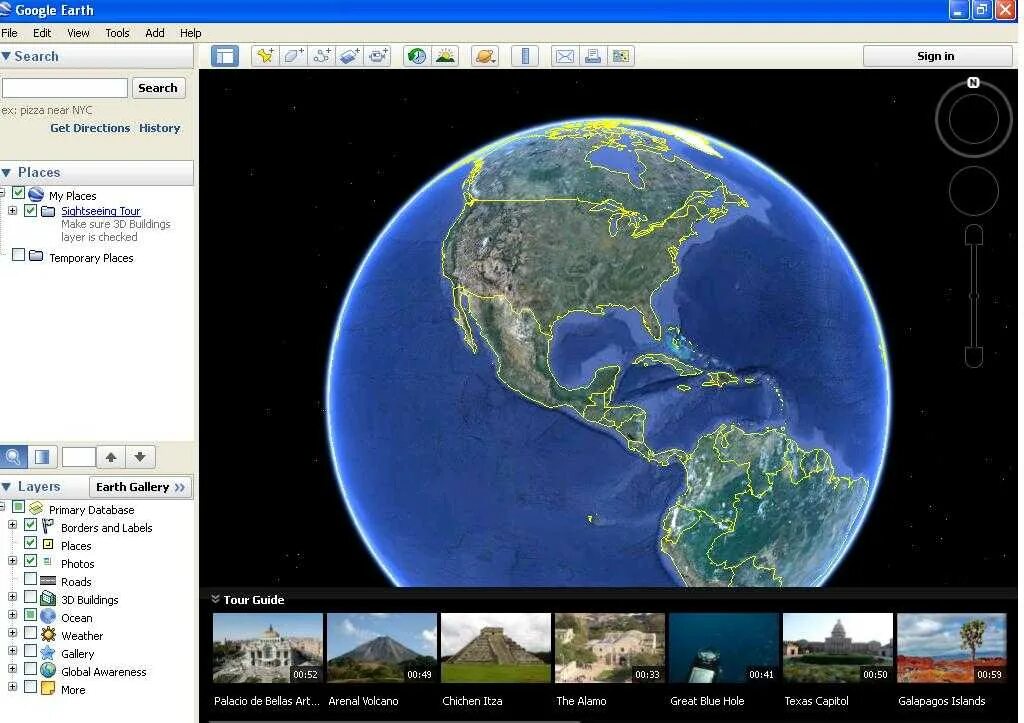Add a path from toolbar

(x=321, y=56)
